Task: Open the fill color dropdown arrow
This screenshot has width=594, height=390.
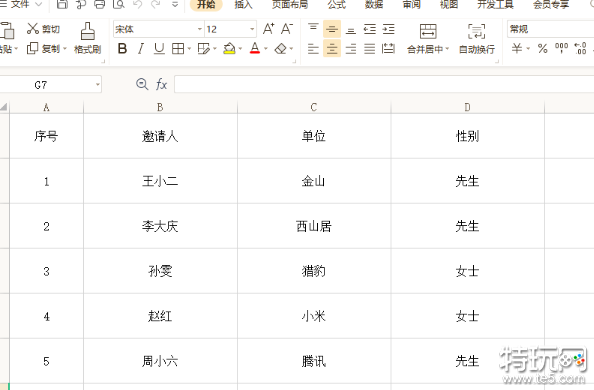Action: [x=240, y=49]
